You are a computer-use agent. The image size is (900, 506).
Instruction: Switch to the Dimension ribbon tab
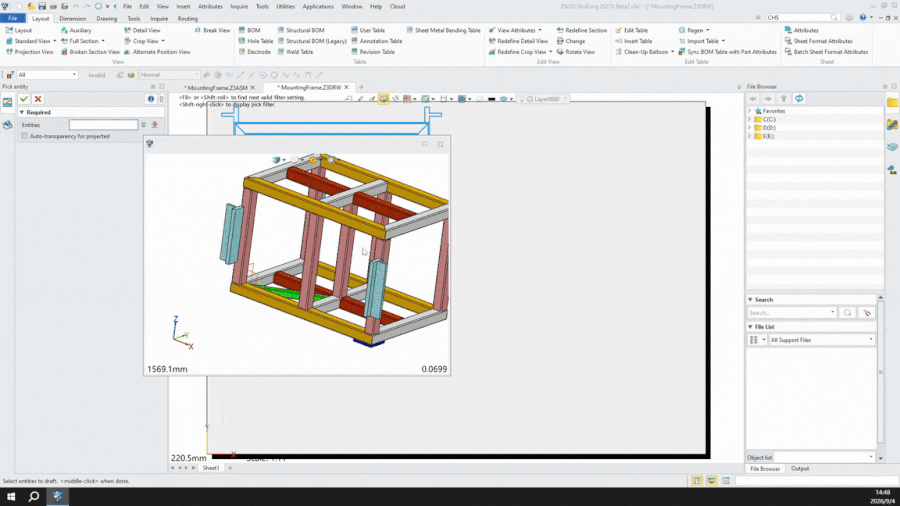click(x=72, y=18)
